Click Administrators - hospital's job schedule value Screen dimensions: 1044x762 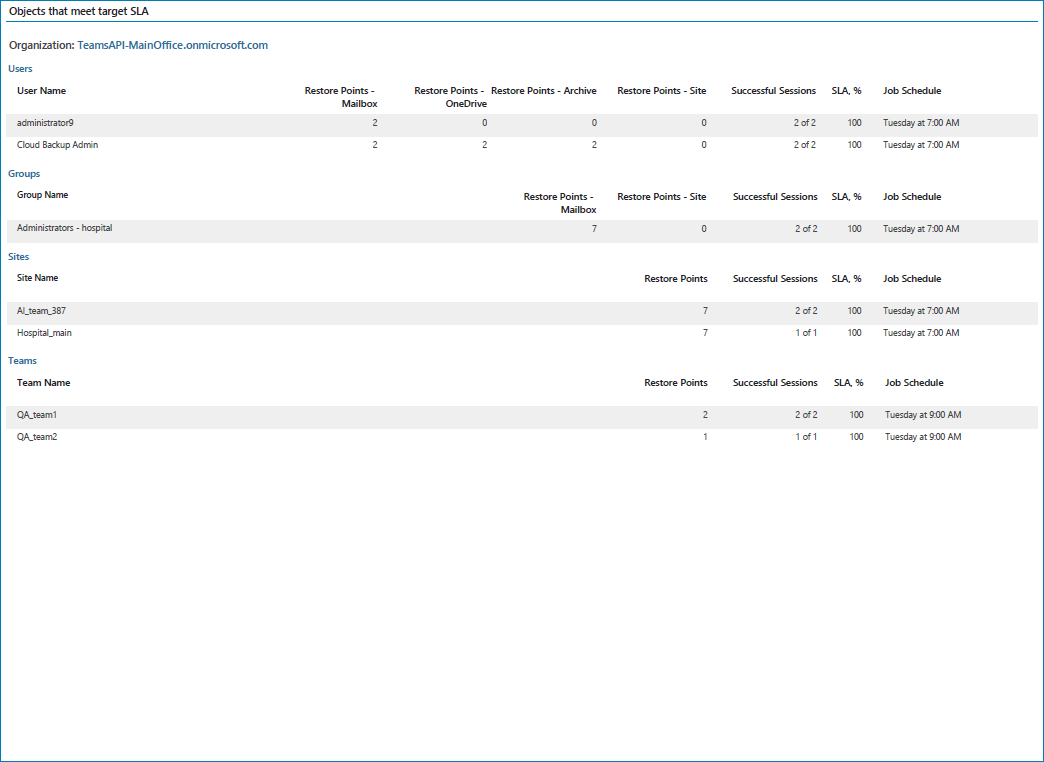[921, 228]
